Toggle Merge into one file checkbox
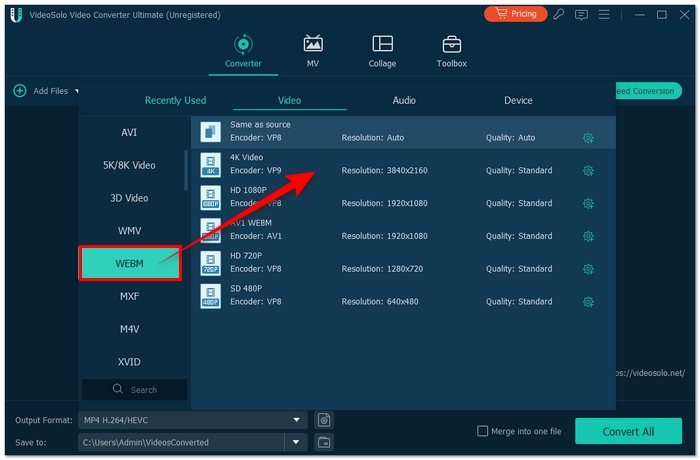700x460 pixels. [483, 431]
